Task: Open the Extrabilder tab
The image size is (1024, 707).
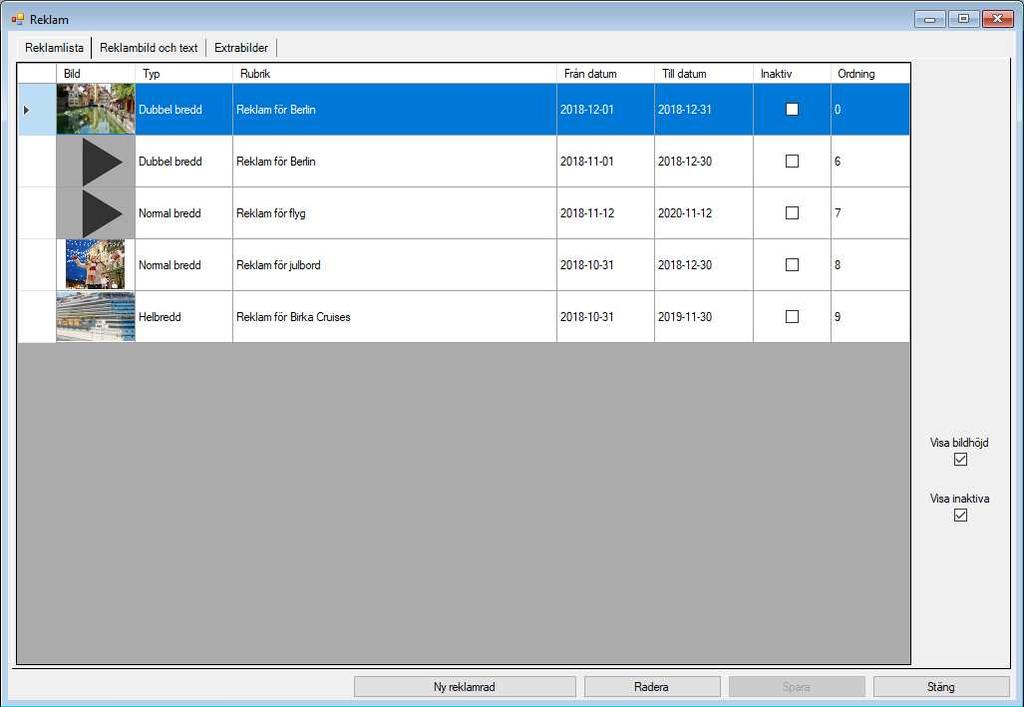Action: click(x=241, y=48)
